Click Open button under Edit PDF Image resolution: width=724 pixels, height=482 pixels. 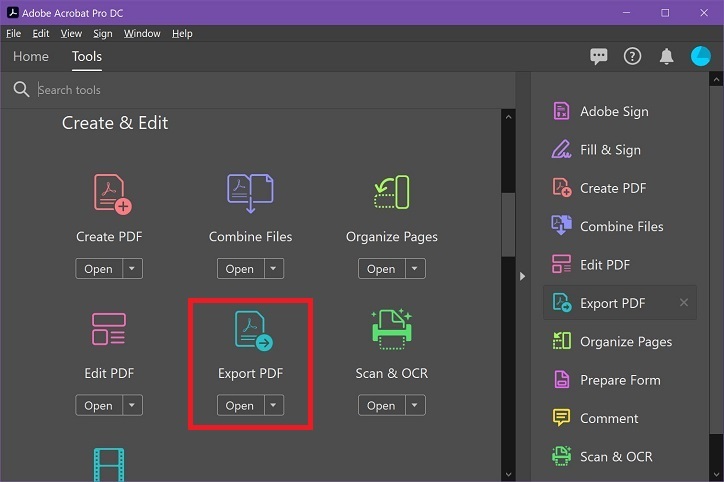(99, 405)
